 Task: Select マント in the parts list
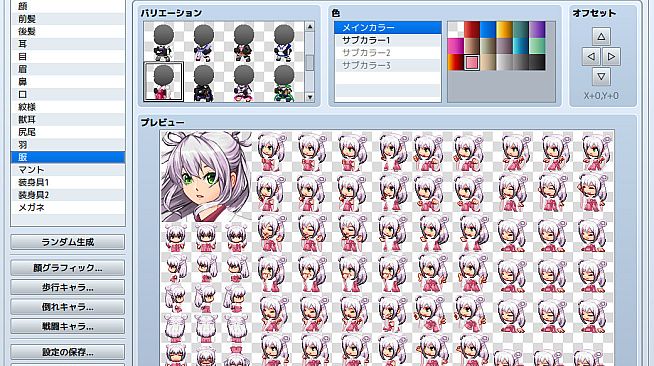coord(68,170)
